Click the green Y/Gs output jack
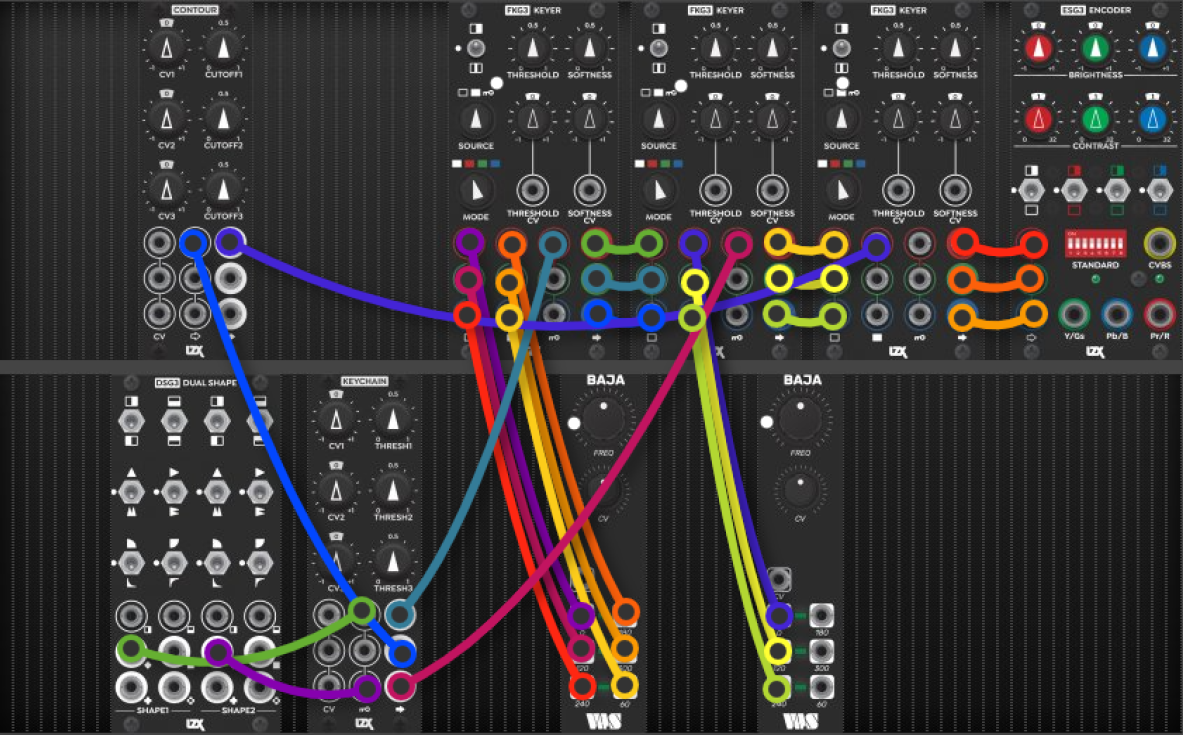Image resolution: width=1183 pixels, height=735 pixels. tap(1074, 314)
